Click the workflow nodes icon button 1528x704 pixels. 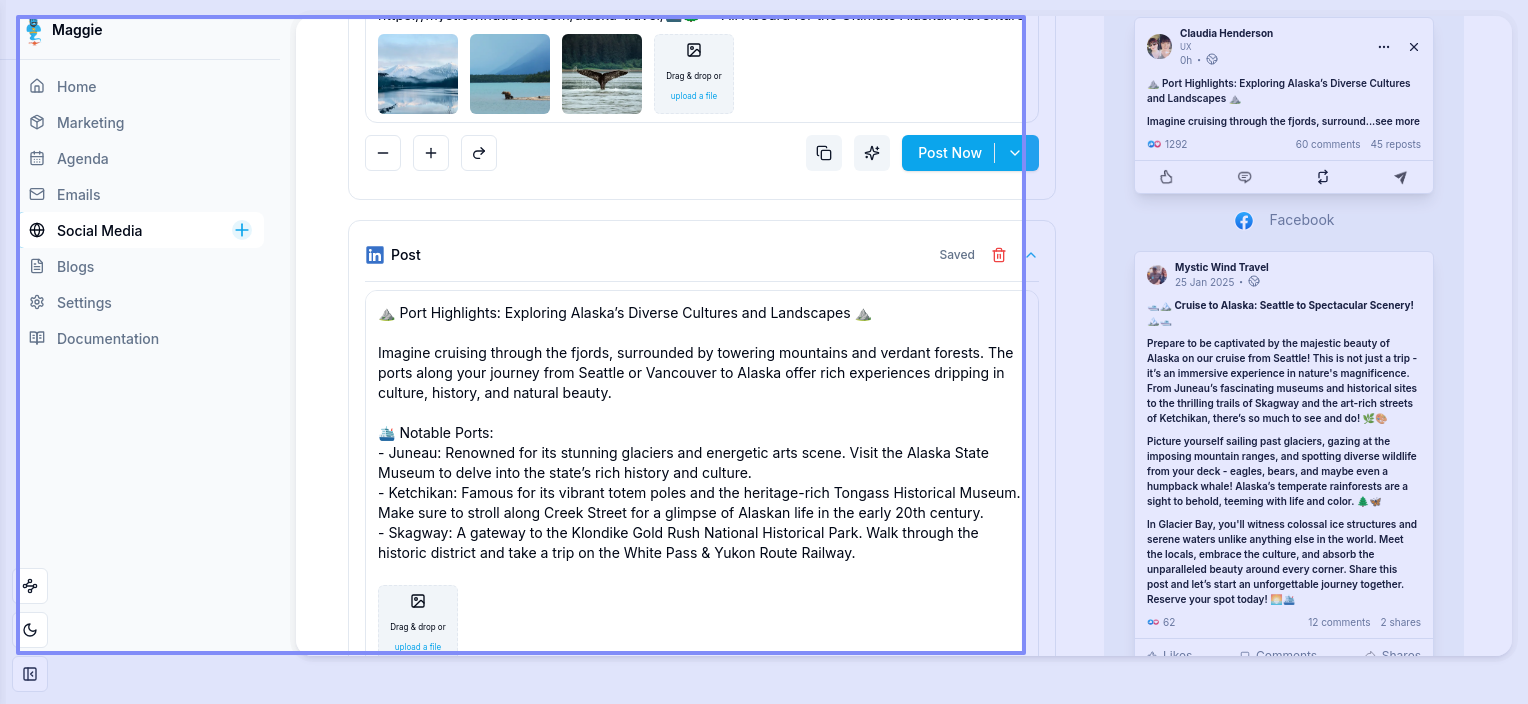pyautogui.click(x=30, y=586)
